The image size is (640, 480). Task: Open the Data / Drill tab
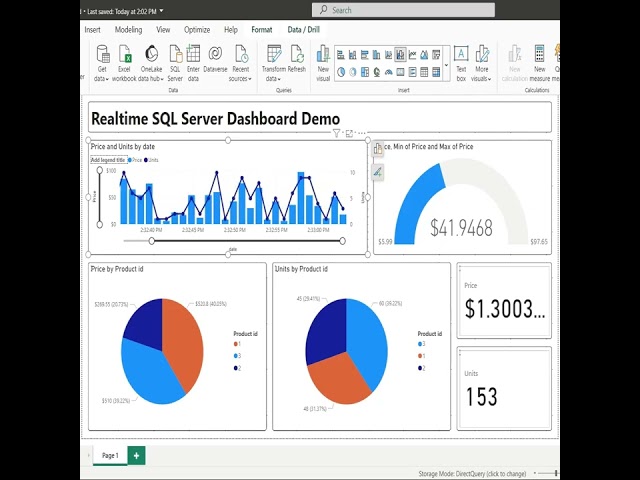pyautogui.click(x=303, y=29)
